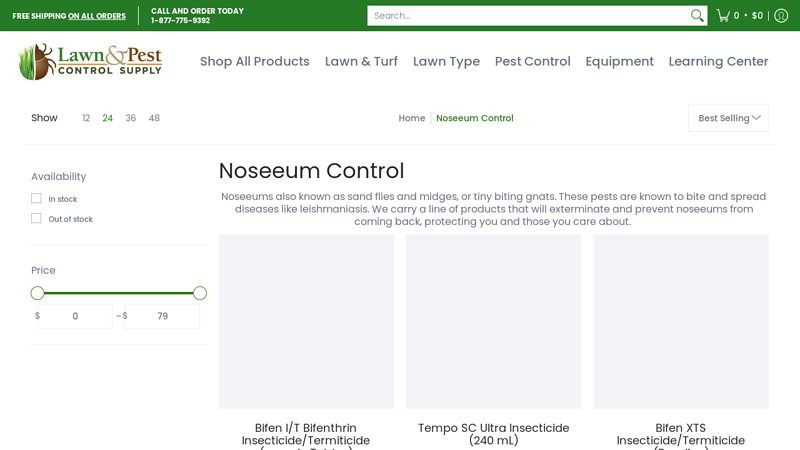Open Lawn & Turf menu

pos(361,61)
